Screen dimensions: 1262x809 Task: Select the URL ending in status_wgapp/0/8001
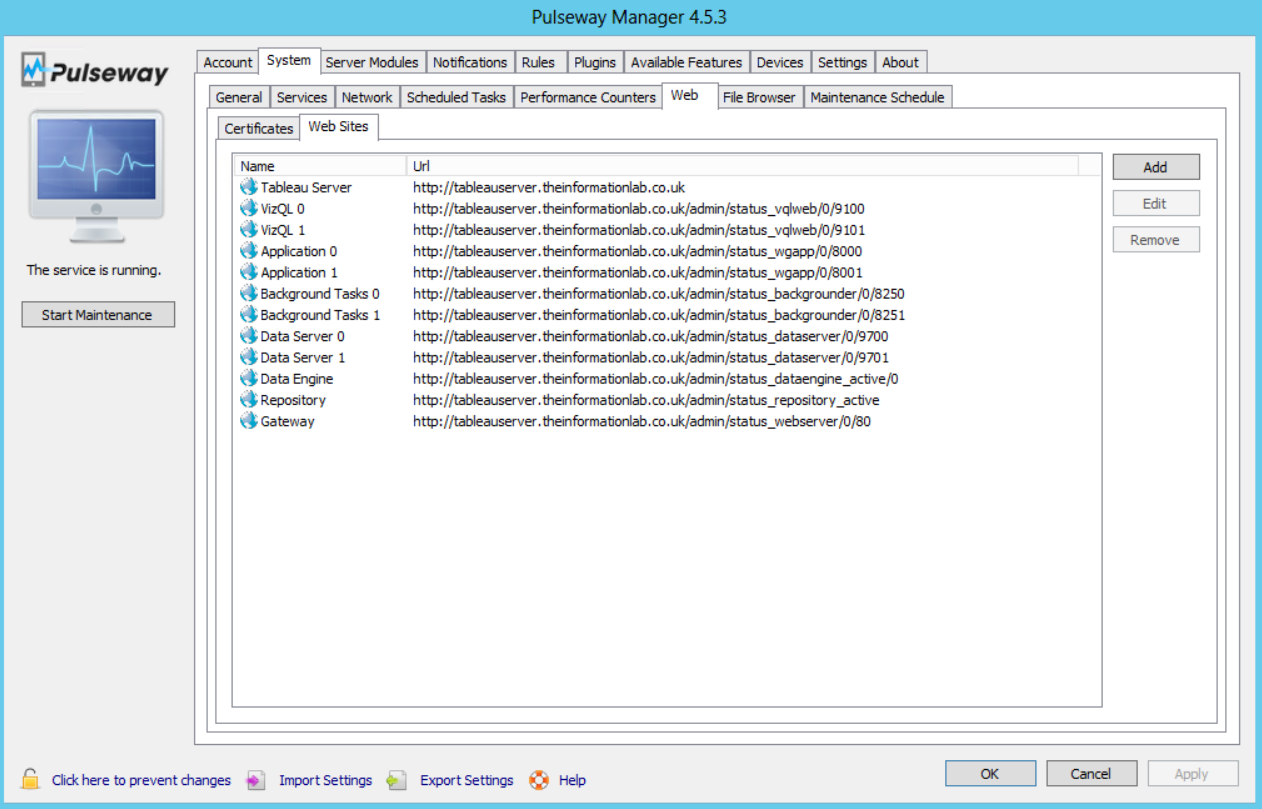(637, 272)
